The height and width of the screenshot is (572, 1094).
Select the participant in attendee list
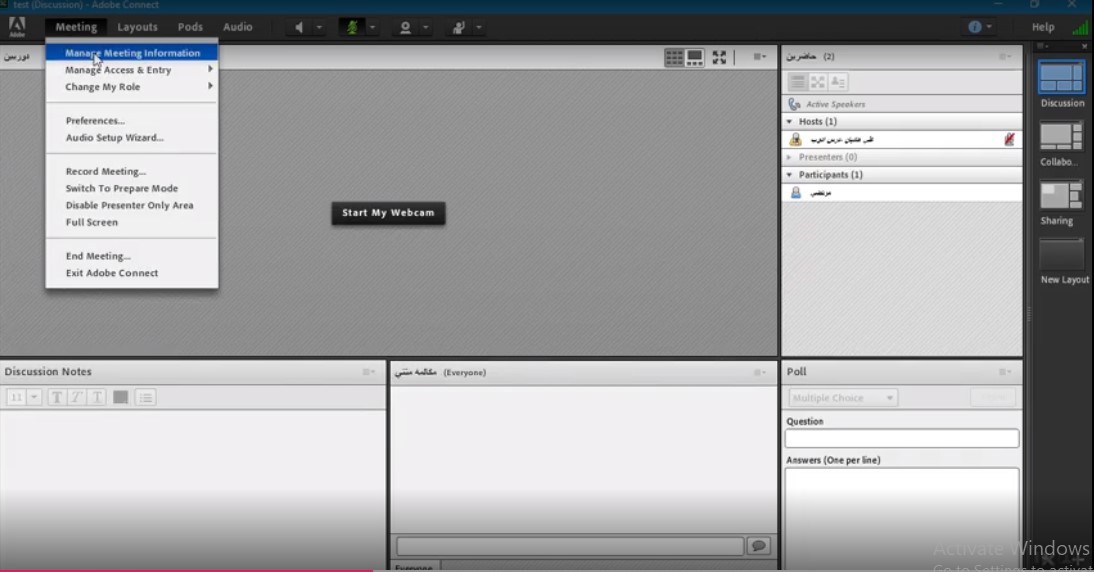tap(902, 193)
